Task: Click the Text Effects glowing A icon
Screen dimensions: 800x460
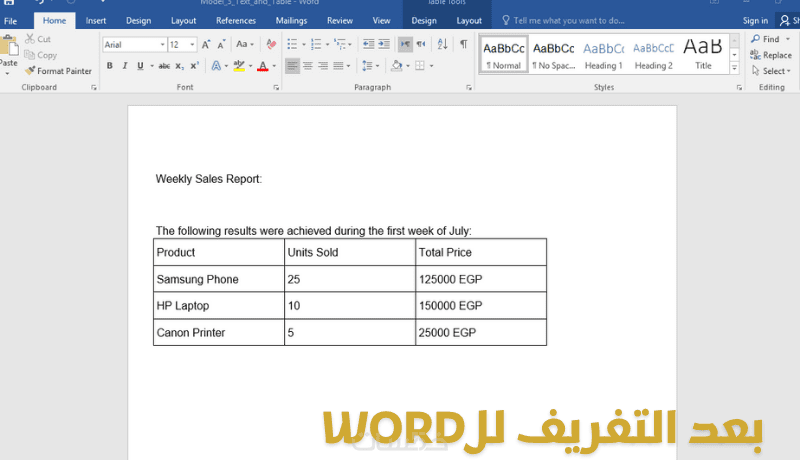Action: (216, 66)
